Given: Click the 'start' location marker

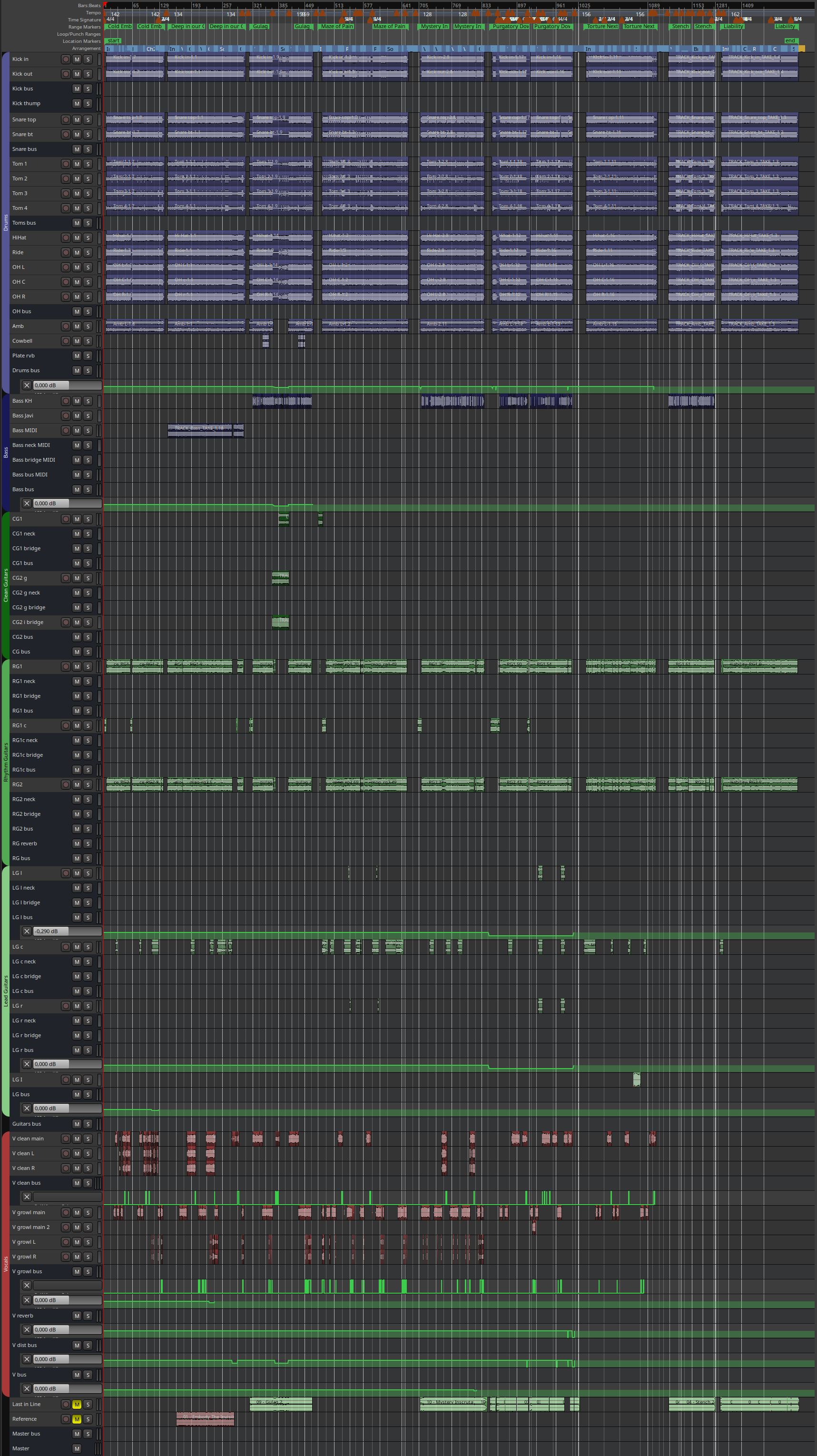Looking at the screenshot, I should coord(114,41).
